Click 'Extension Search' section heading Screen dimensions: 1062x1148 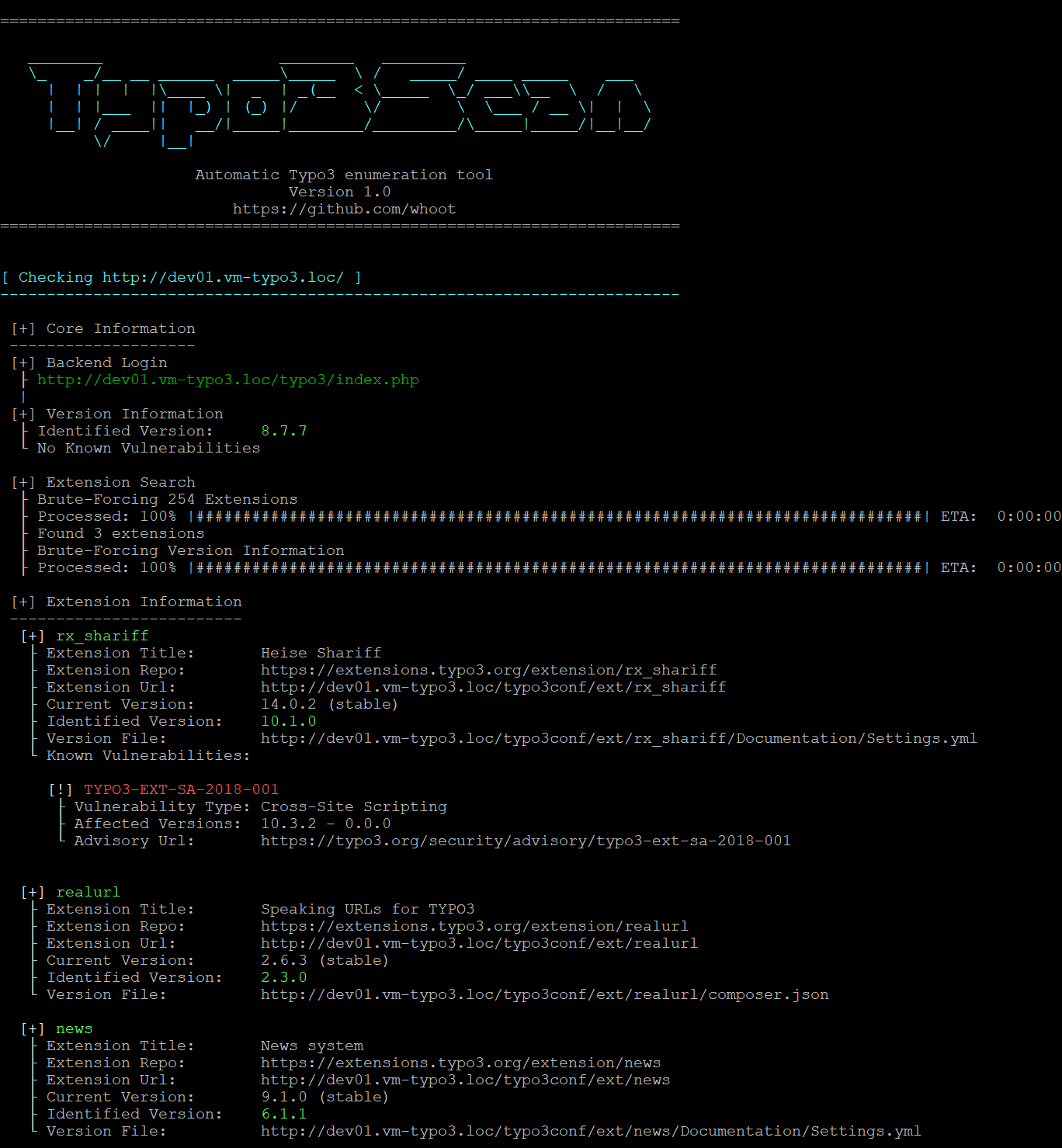(x=120, y=482)
